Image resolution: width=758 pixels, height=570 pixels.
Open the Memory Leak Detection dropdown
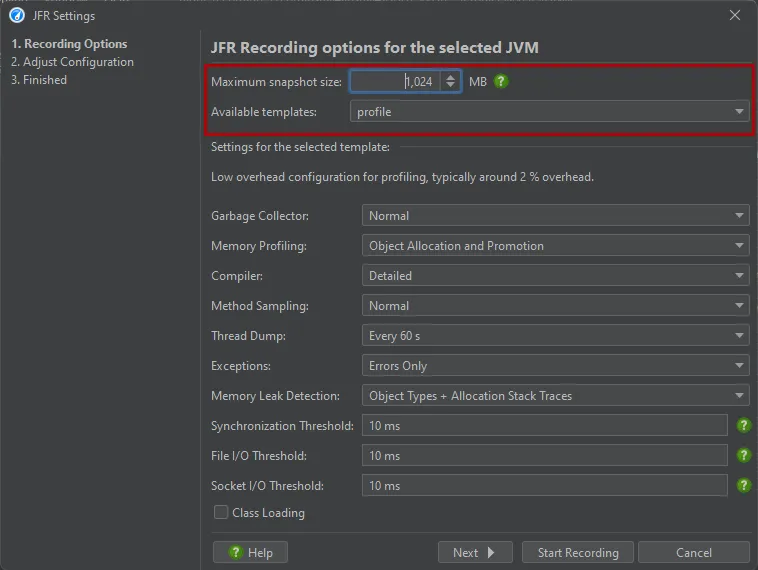555,395
